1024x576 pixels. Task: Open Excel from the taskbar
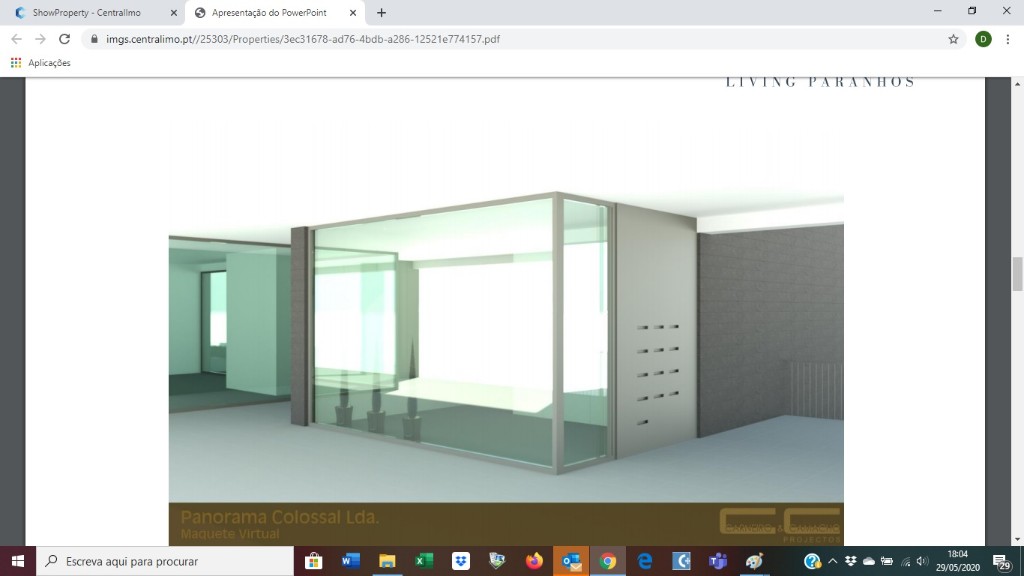point(424,561)
